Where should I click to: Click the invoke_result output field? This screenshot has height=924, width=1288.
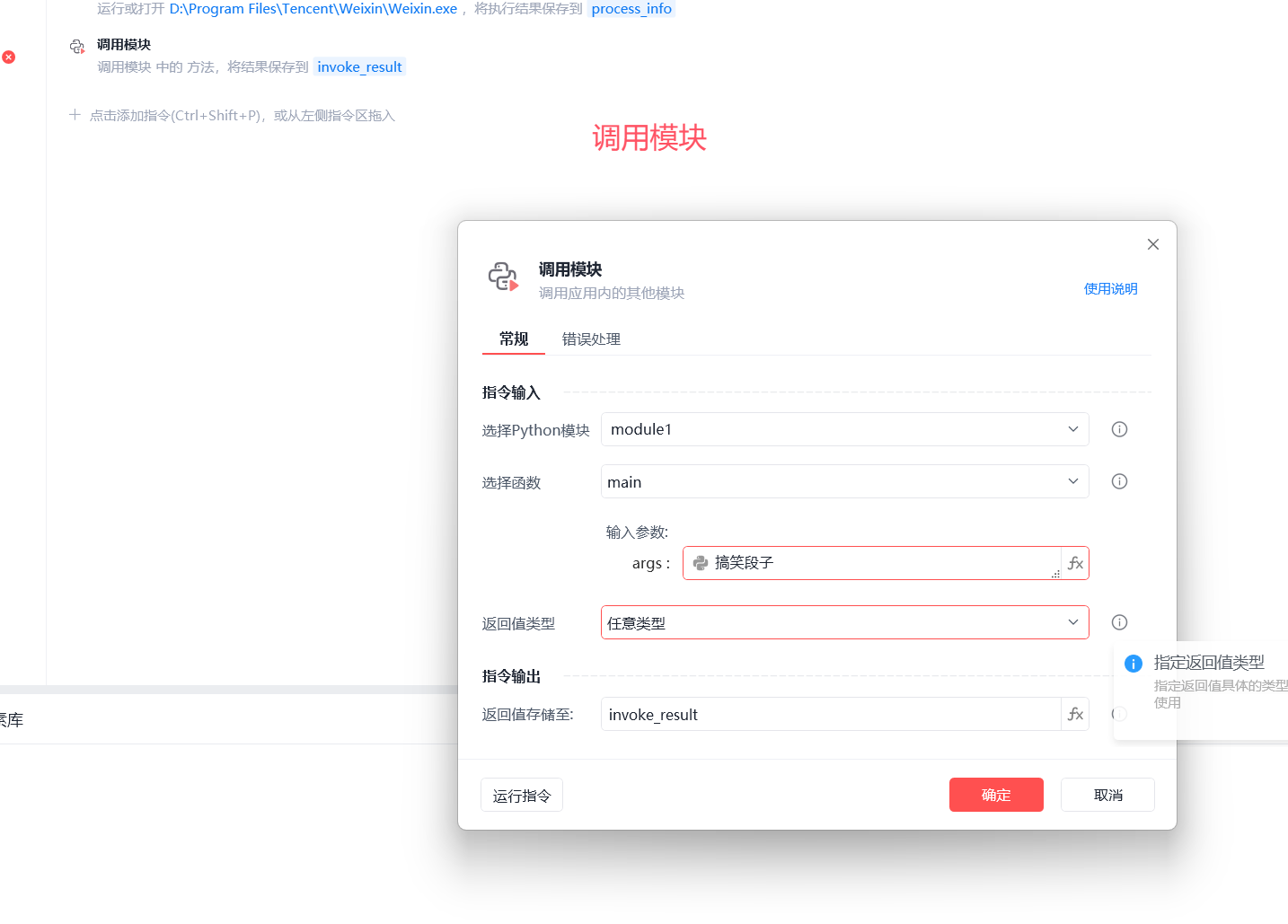831,714
